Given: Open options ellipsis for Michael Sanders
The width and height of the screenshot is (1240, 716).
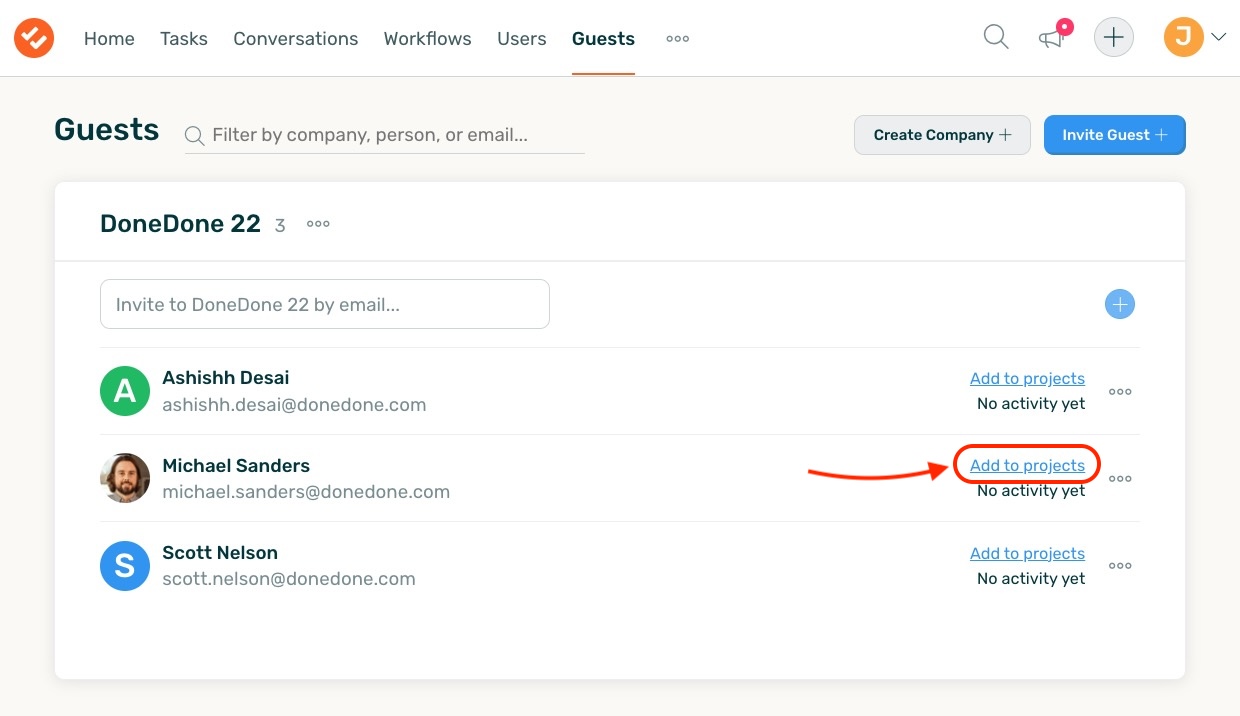Looking at the screenshot, I should coord(1120,479).
